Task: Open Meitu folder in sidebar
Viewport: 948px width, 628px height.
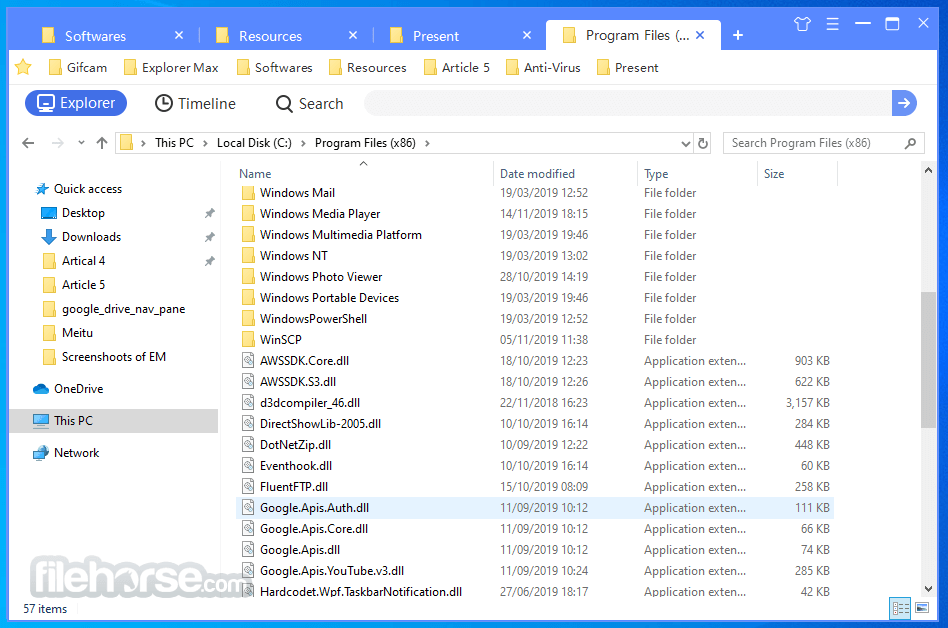Action: click(x=77, y=333)
